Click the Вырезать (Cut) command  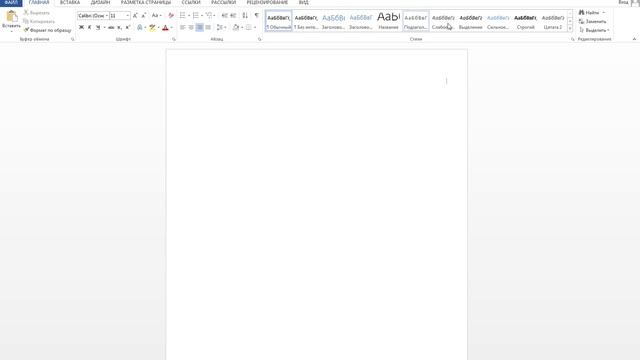tap(36, 13)
